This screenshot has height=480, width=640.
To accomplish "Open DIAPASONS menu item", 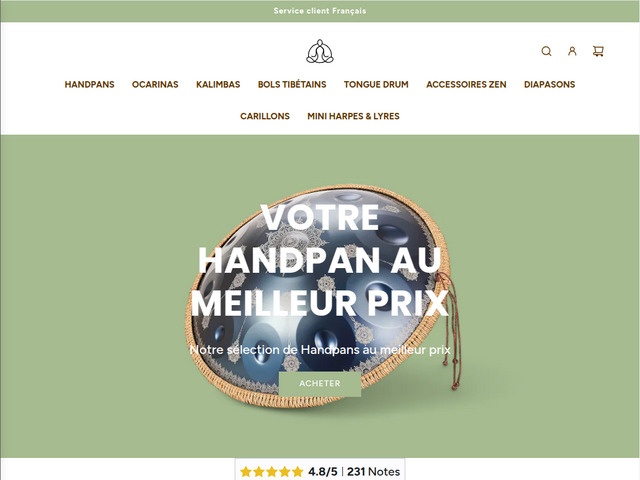I will point(549,84).
